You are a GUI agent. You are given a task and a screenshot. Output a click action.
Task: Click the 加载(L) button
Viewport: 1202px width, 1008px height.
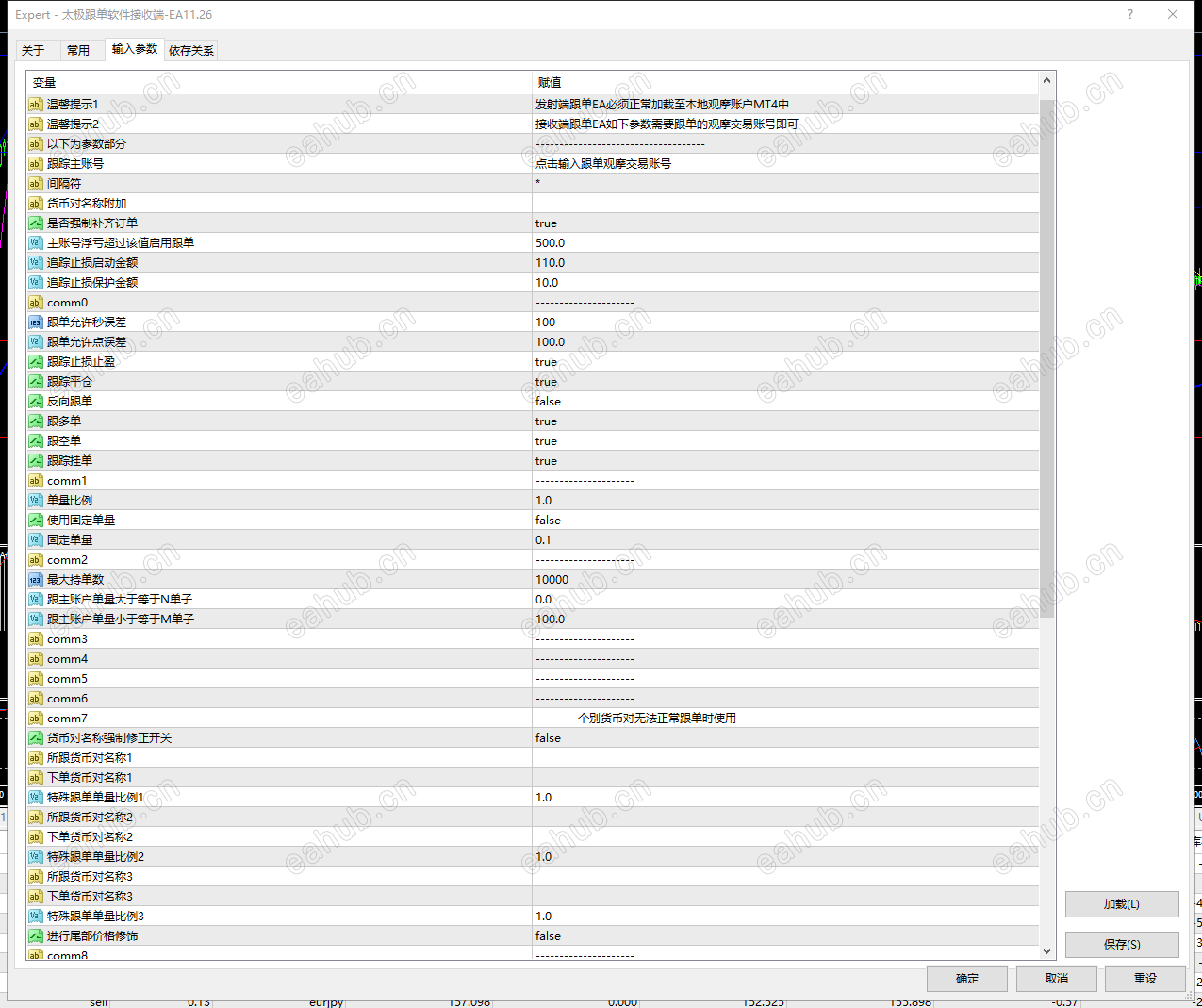(x=1122, y=904)
